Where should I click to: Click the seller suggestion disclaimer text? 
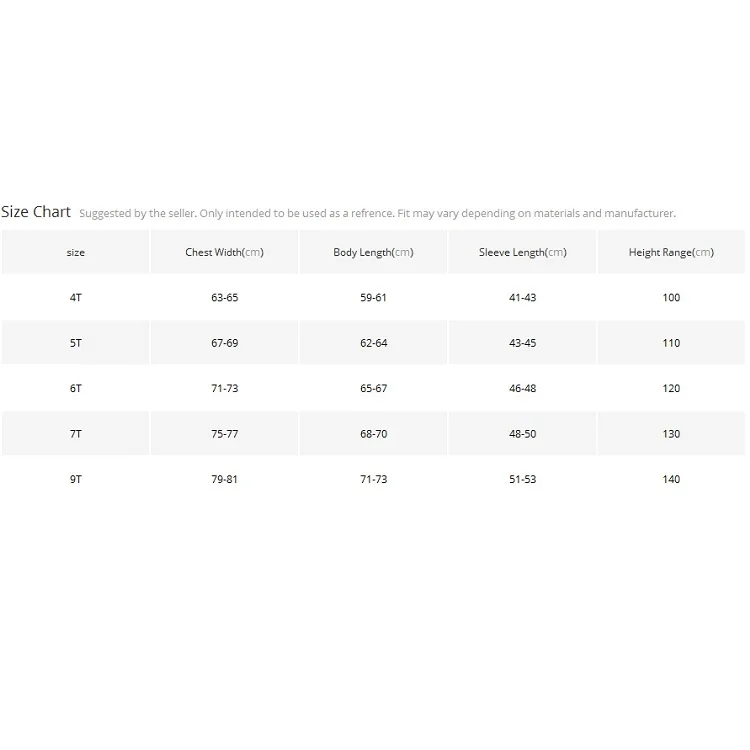coord(377,213)
